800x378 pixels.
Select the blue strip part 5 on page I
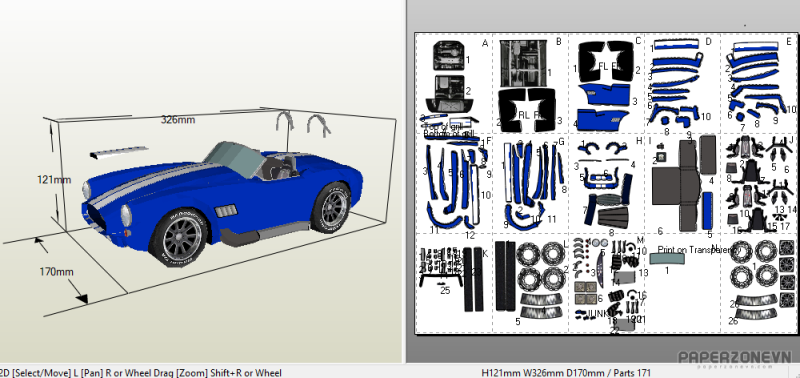[707, 211]
